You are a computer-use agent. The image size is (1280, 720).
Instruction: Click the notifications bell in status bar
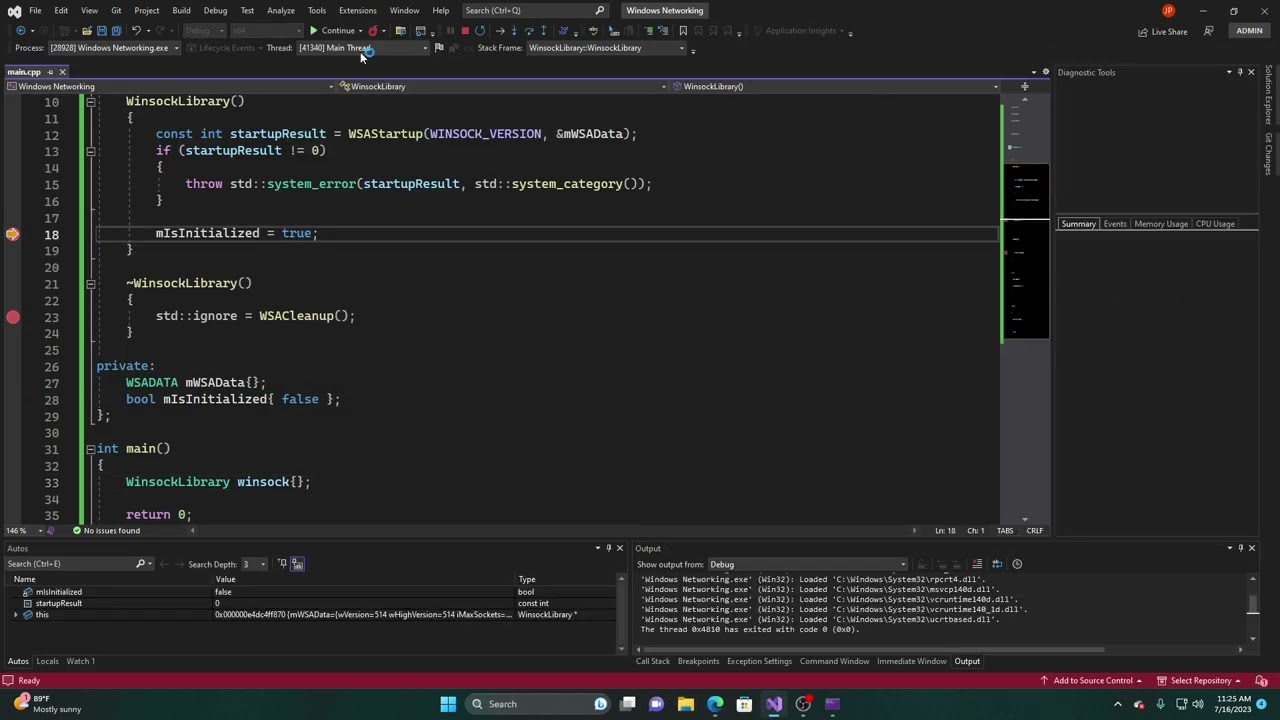click(1262, 681)
